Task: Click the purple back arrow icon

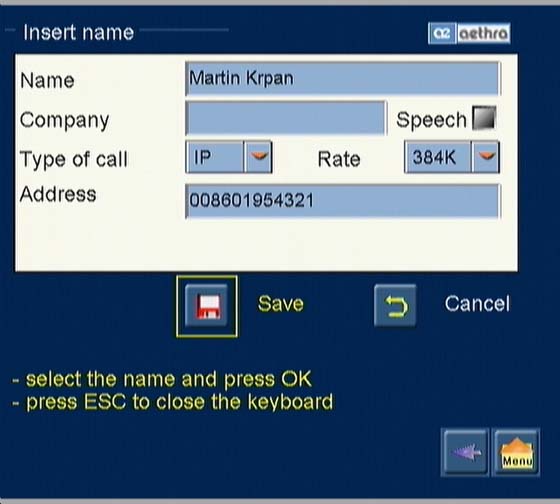Action: tap(465, 453)
